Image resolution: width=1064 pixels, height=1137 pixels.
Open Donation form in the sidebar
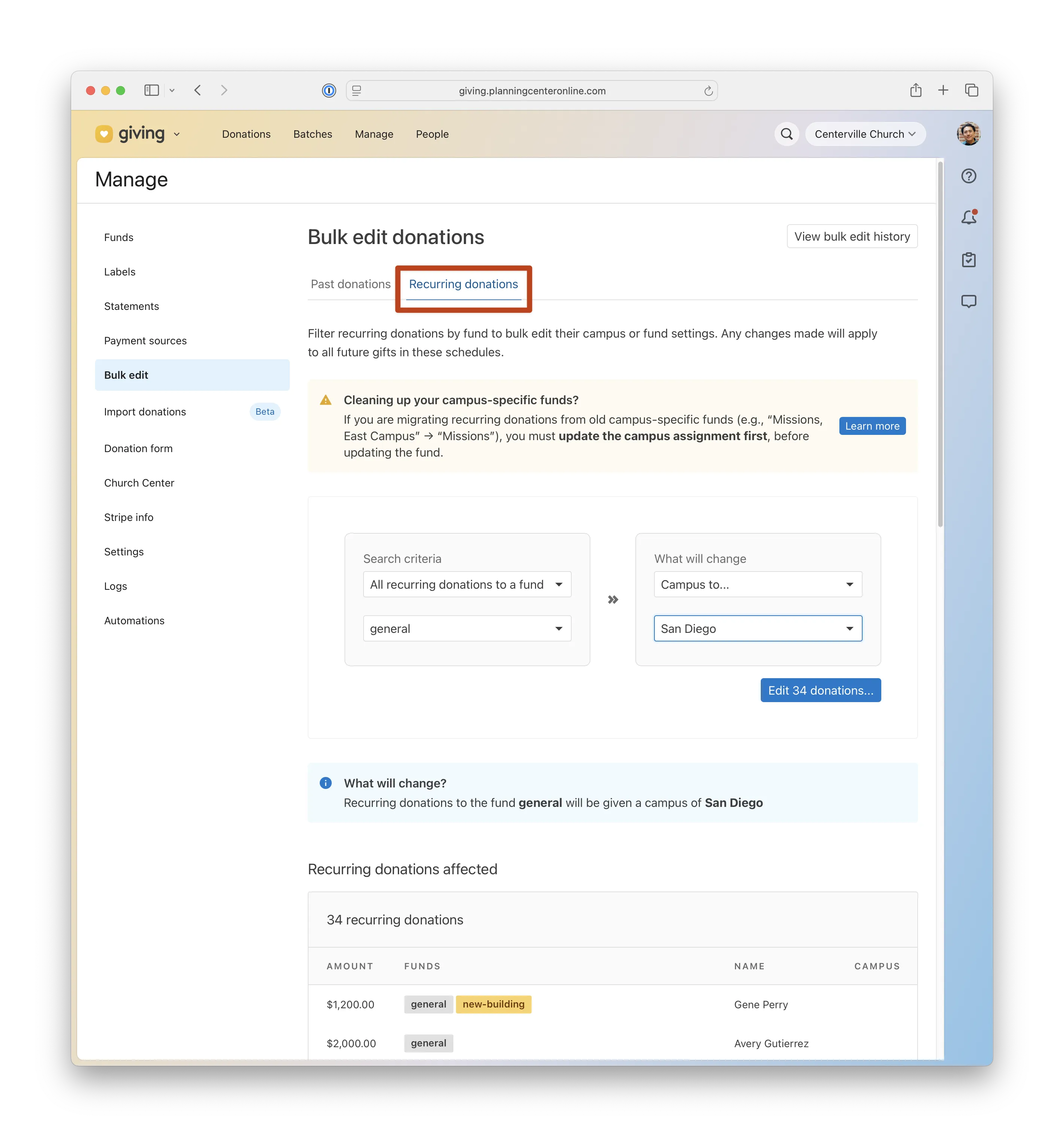(x=192, y=448)
